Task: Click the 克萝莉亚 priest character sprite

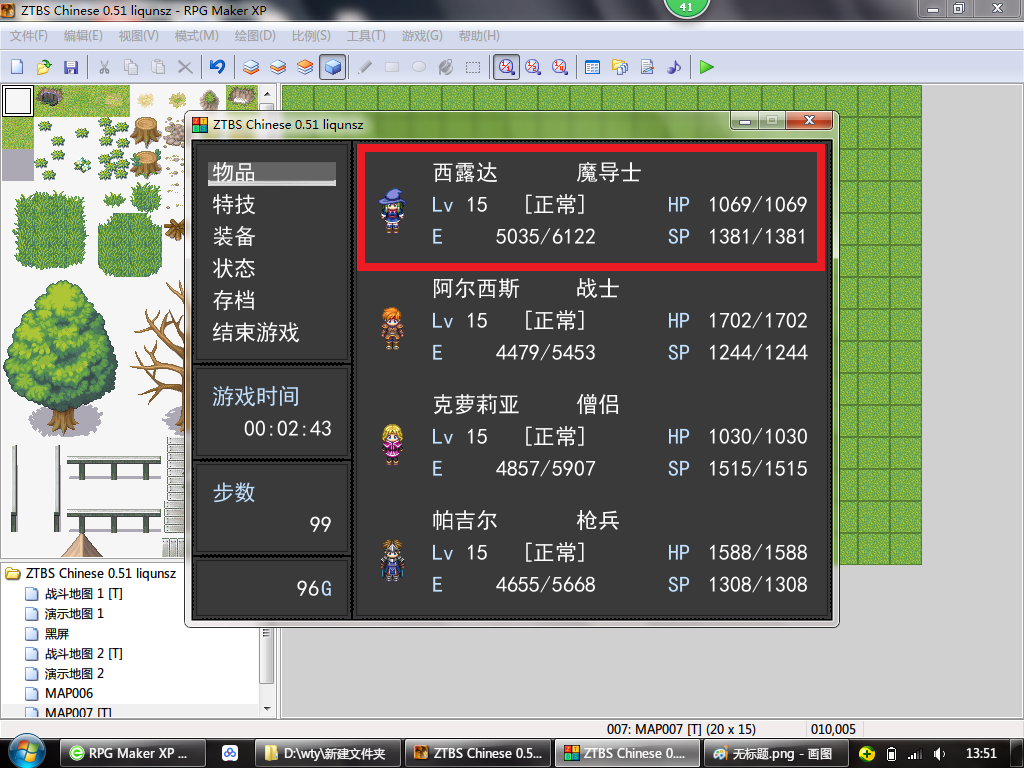Action: point(392,444)
